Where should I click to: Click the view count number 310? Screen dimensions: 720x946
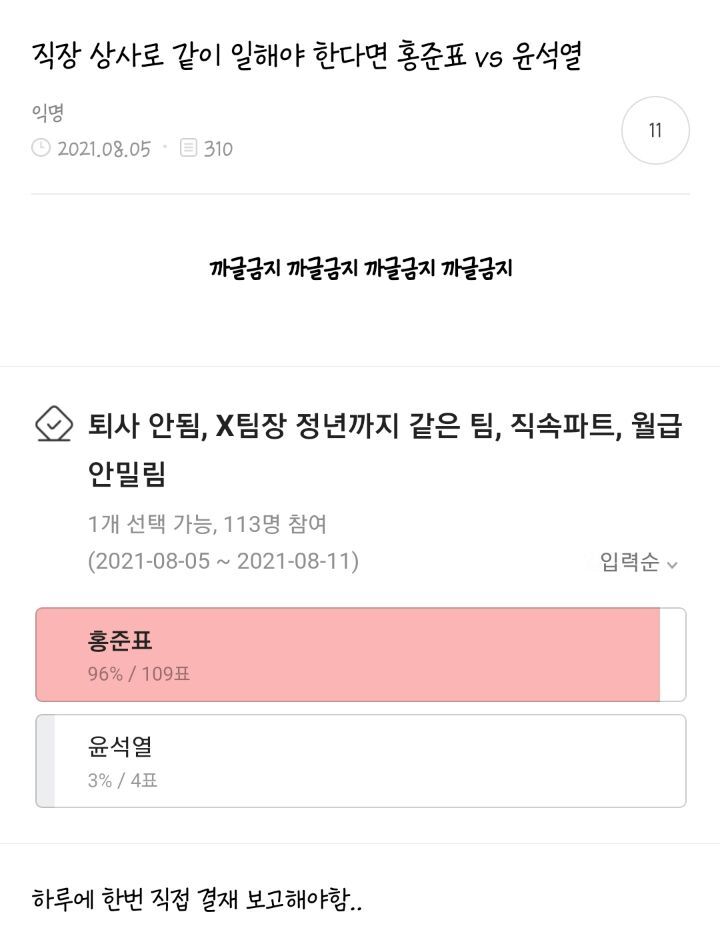point(218,149)
